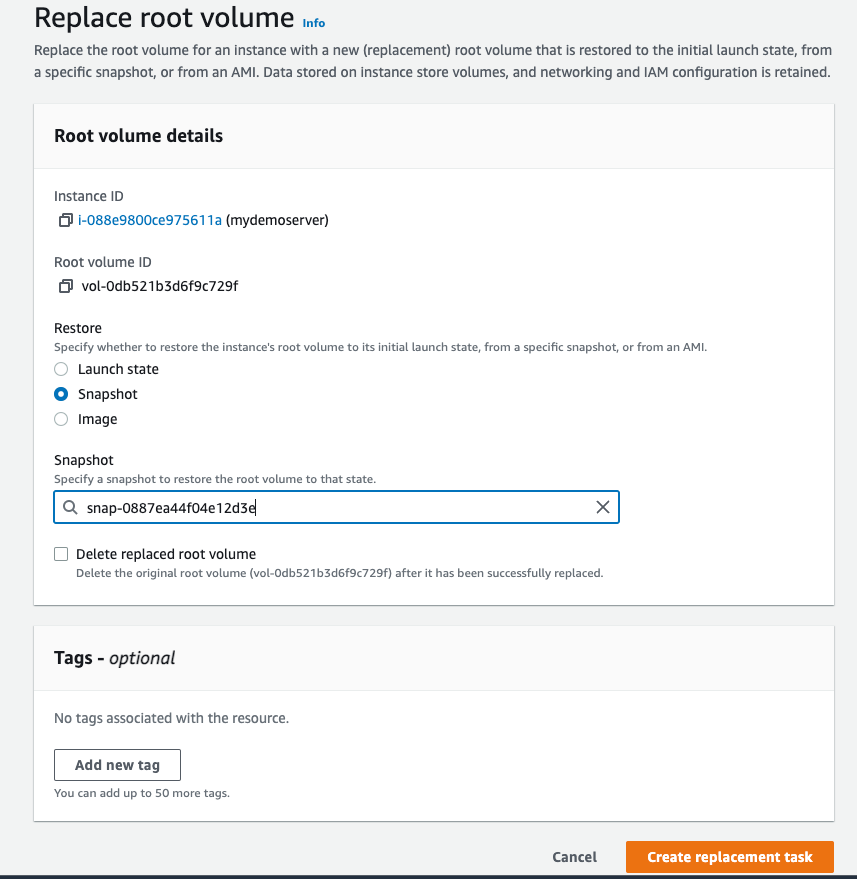The width and height of the screenshot is (857, 879).
Task: Open the Info link beside the page title
Action: click(x=313, y=23)
